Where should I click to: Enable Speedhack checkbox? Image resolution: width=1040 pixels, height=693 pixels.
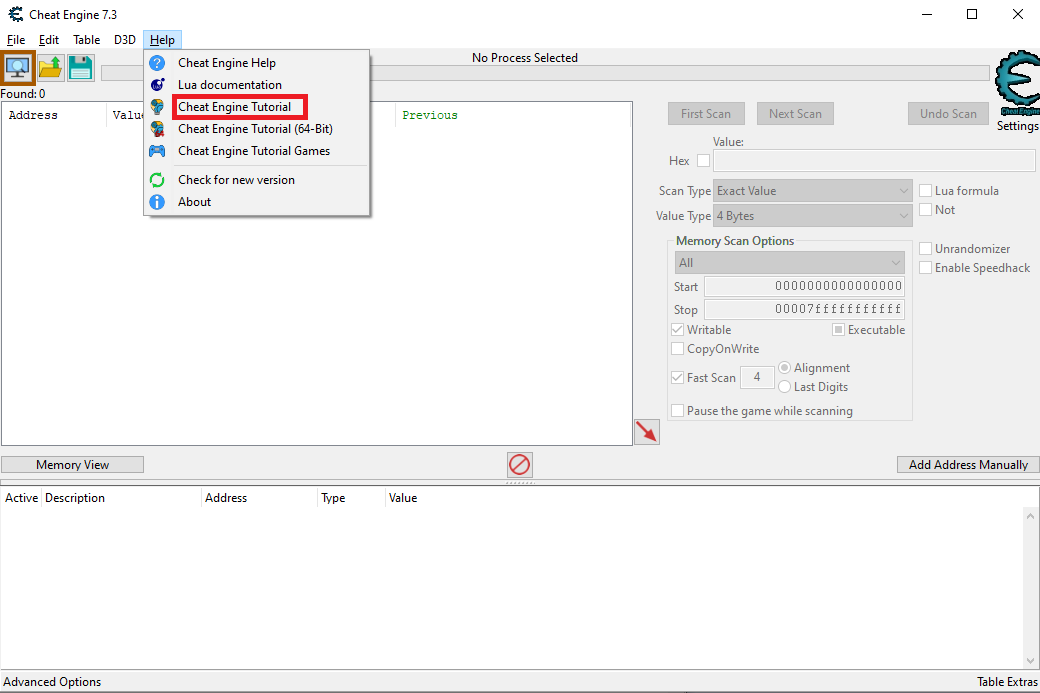[x=925, y=268]
